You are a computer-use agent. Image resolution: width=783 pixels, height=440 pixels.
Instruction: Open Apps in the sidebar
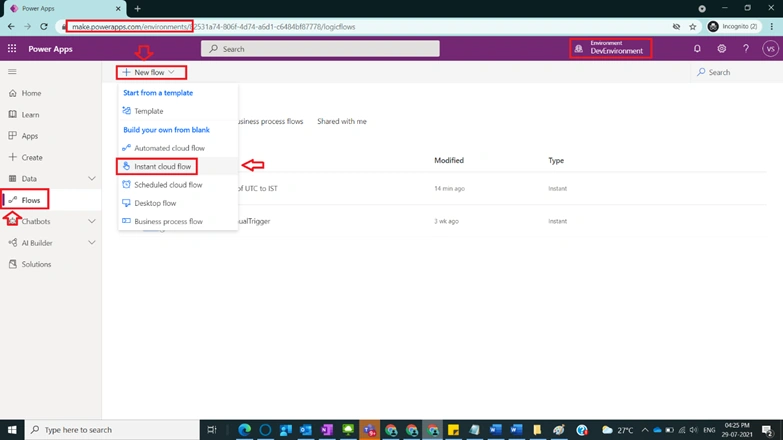pyautogui.click(x=29, y=136)
